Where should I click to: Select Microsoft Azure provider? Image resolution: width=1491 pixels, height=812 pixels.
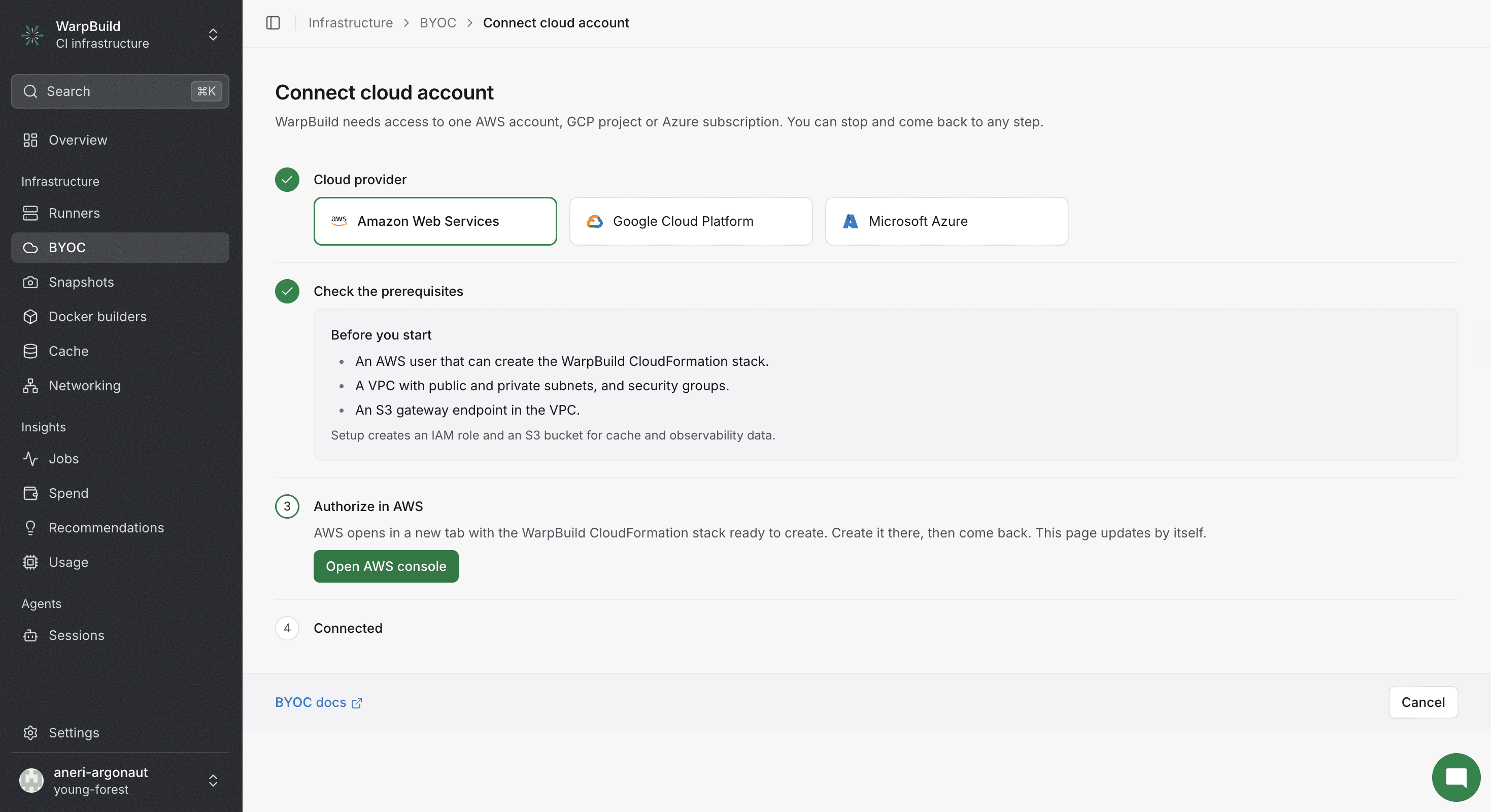(x=946, y=221)
